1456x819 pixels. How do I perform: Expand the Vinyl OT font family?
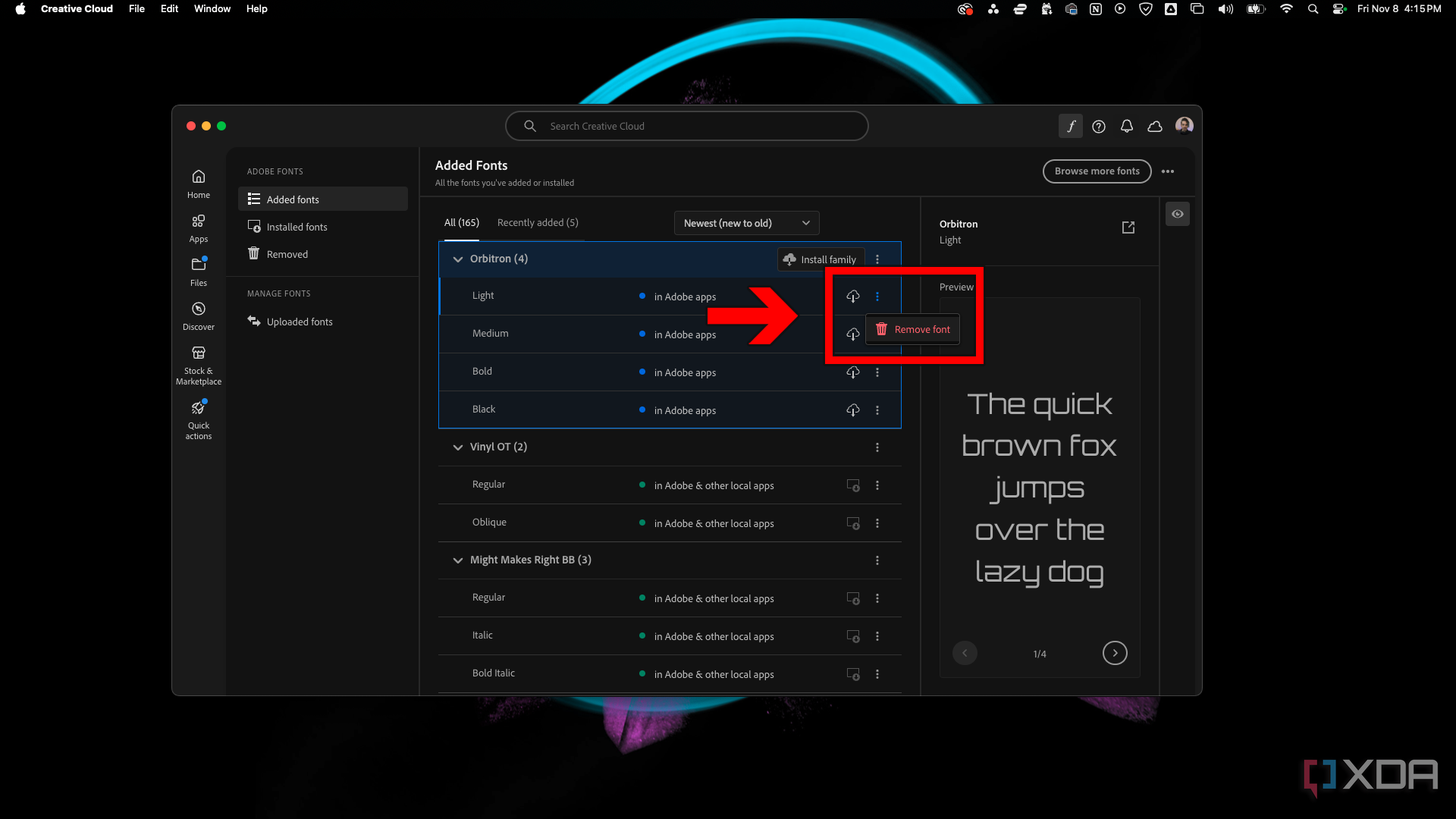[457, 446]
